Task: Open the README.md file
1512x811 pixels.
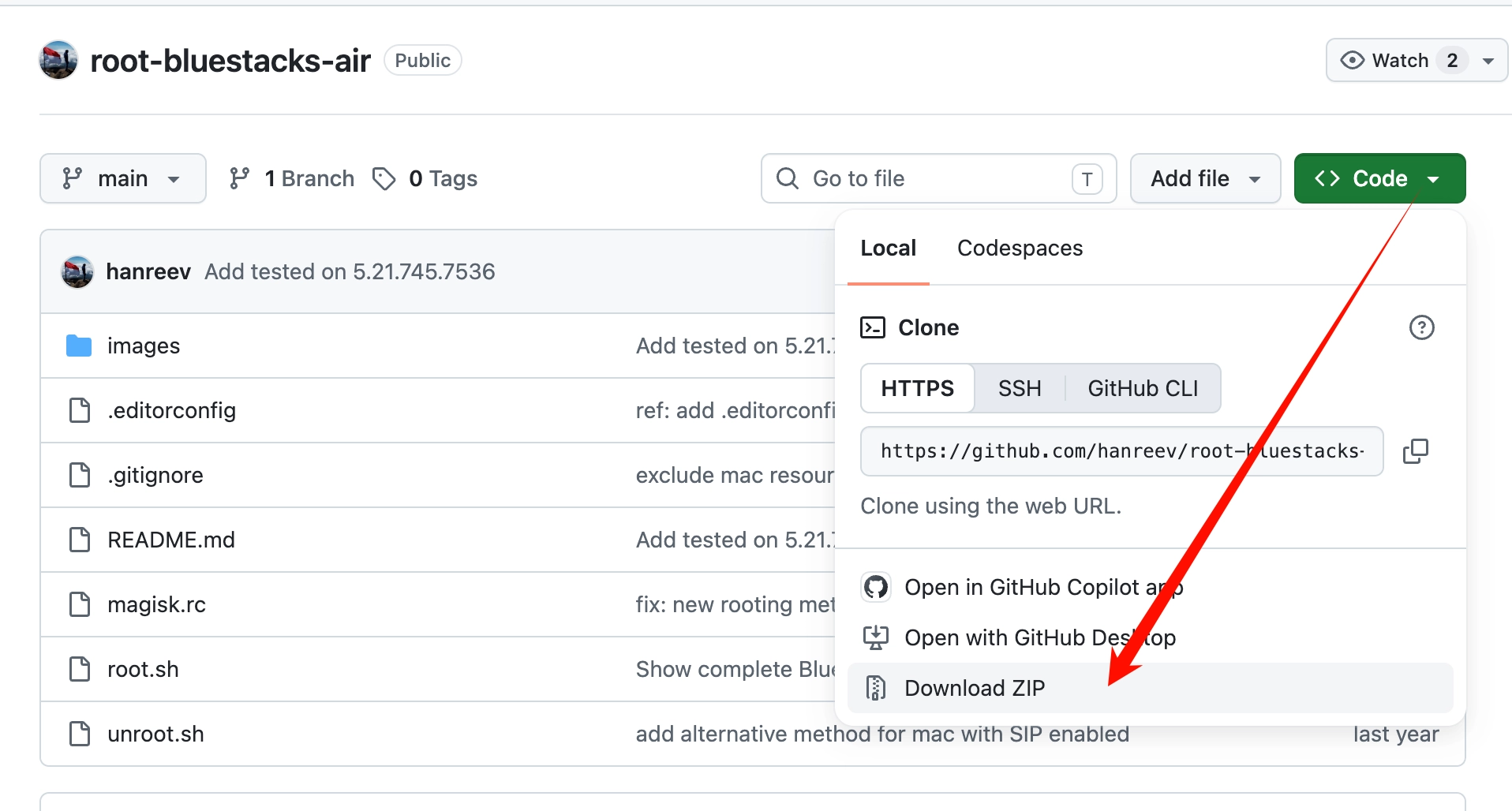Action: 171,540
